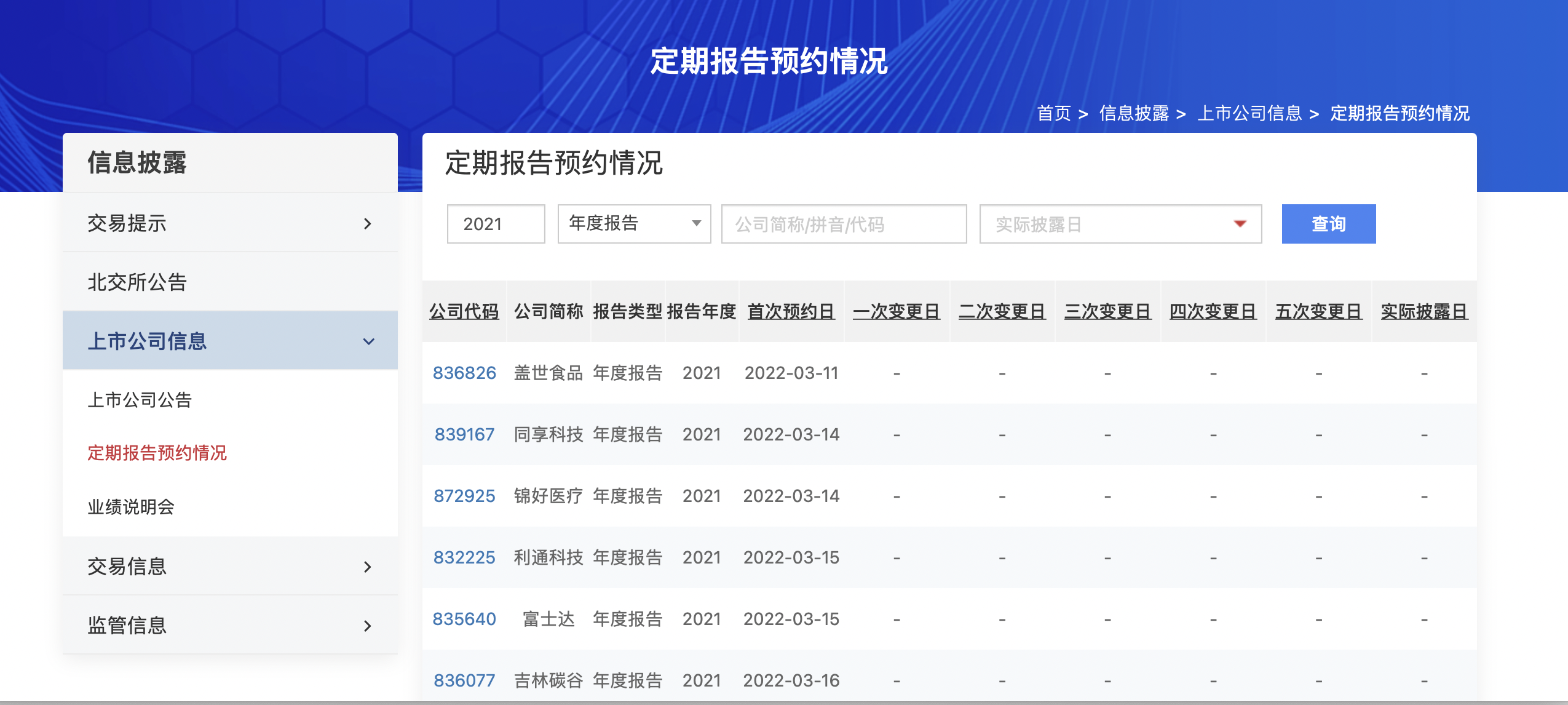1568x705 pixels.
Task: Expand the 交易提示 chevron arrow
Action: tap(368, 224)
